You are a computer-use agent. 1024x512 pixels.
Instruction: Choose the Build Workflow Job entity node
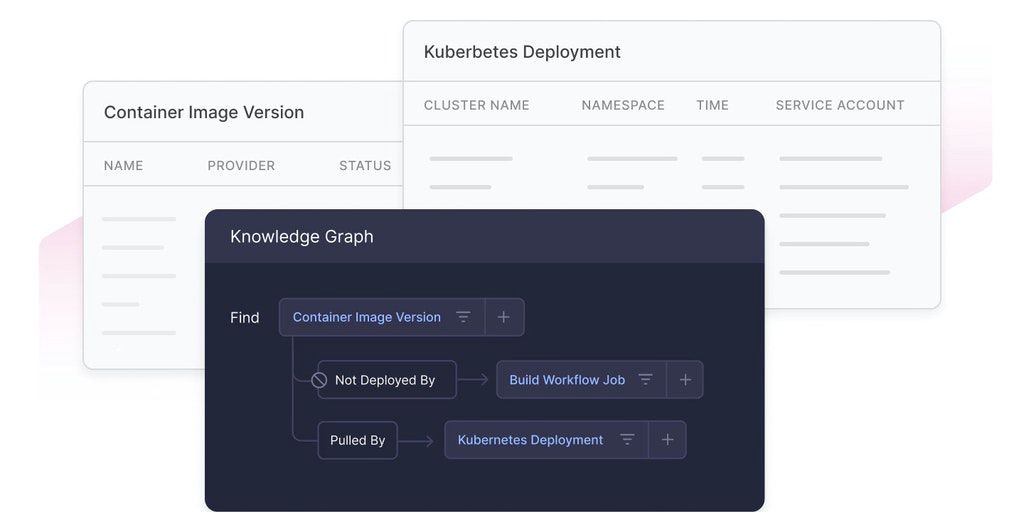click(x=566, y=380)
